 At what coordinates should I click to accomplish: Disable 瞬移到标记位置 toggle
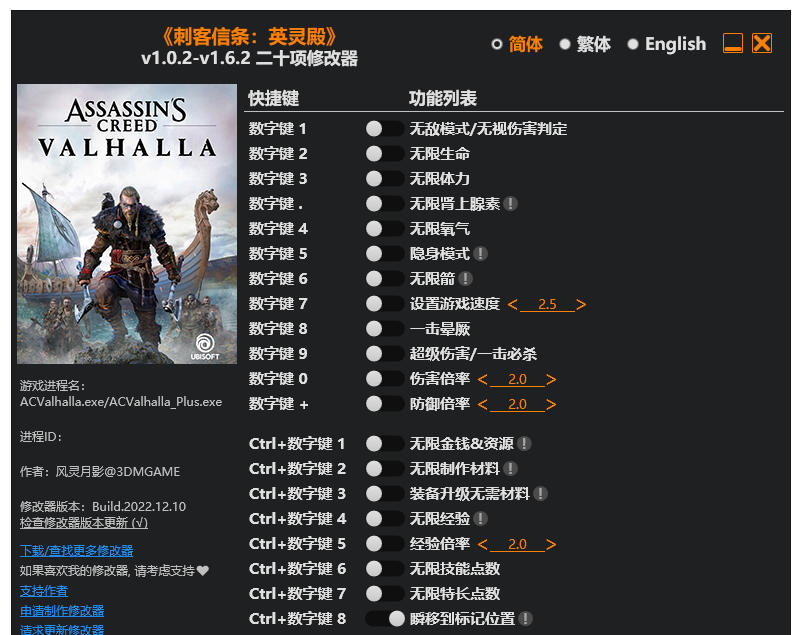coord(385,619)
